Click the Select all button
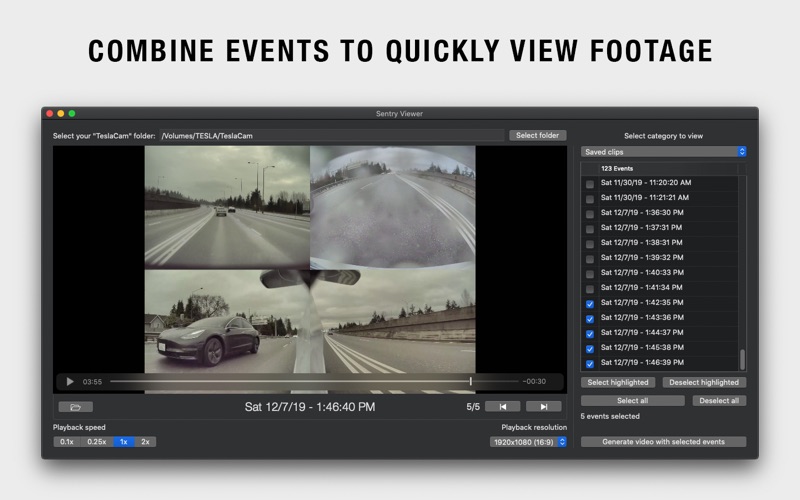 tap(633, 401)
